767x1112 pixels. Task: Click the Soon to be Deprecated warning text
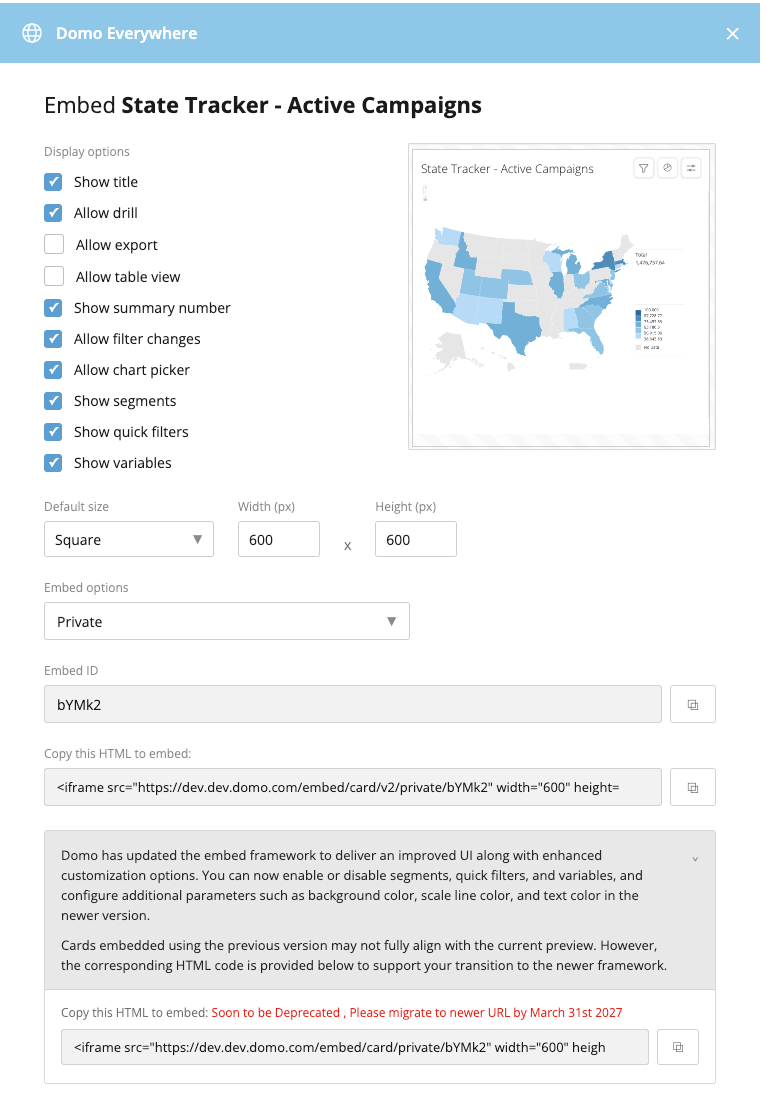tap(417, 1013)
